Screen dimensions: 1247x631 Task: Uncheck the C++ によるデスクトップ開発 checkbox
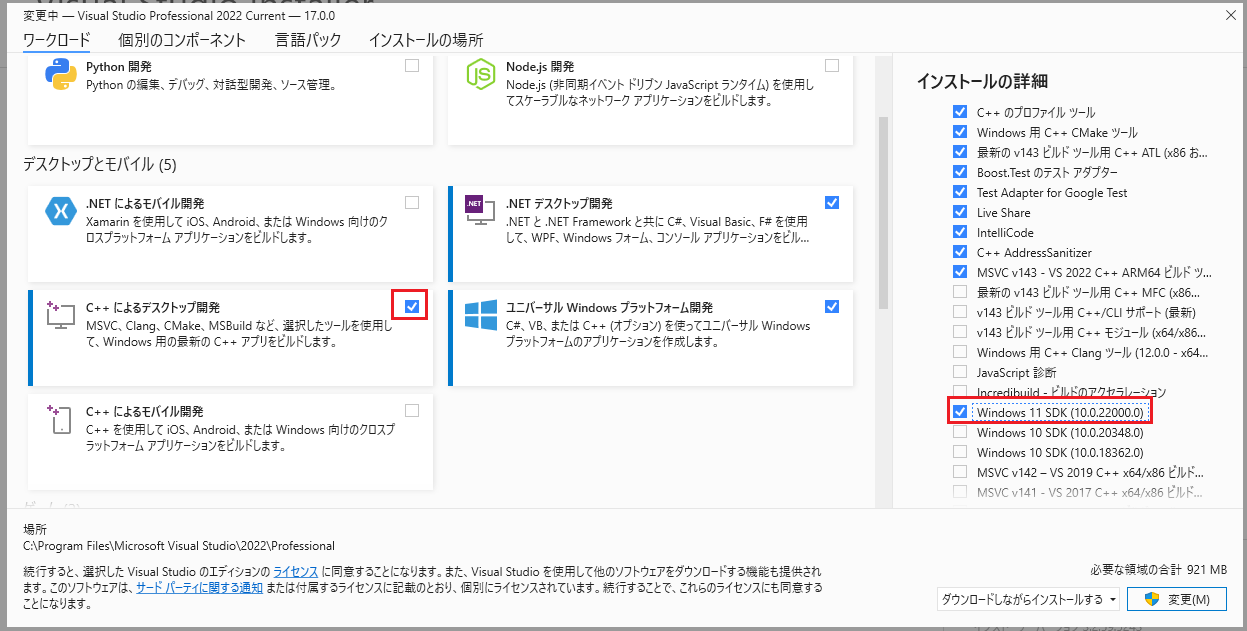(x=412, y=306)
